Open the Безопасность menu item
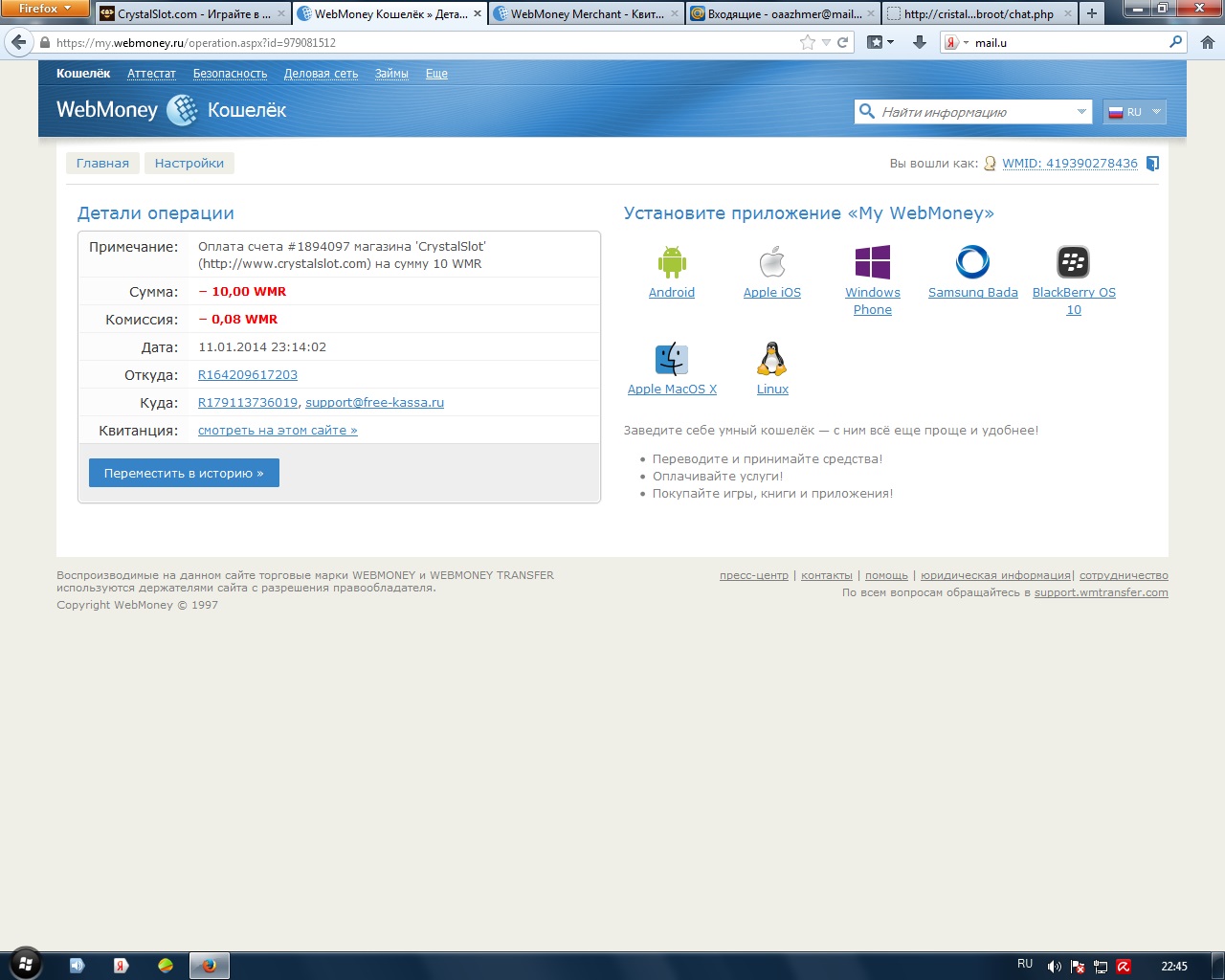The image size is (1225, 980). coord(230,74)
